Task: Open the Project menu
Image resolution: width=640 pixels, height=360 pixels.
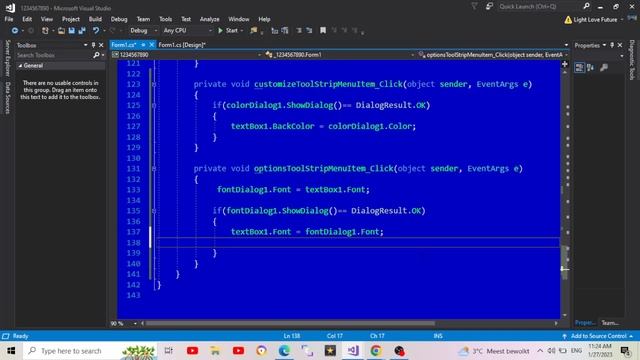Action: coord(71,19)
